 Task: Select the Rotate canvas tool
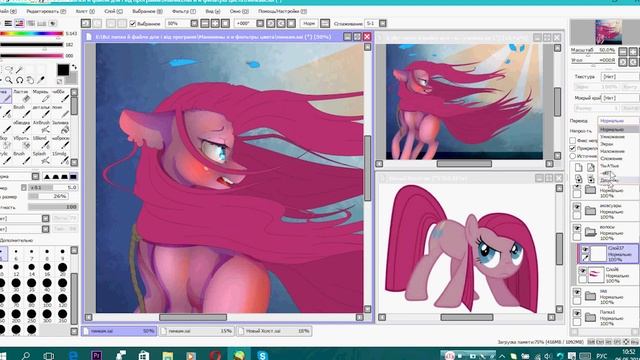pyautogui.click(x=19, y=80)
